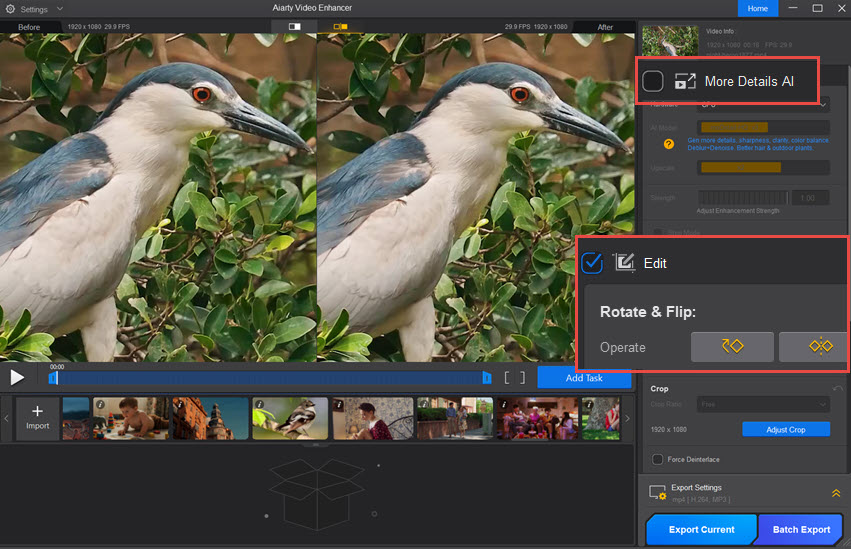Set trim end with right bracket icon
This screenshot has width=851, height=549.
coord(522,378)
